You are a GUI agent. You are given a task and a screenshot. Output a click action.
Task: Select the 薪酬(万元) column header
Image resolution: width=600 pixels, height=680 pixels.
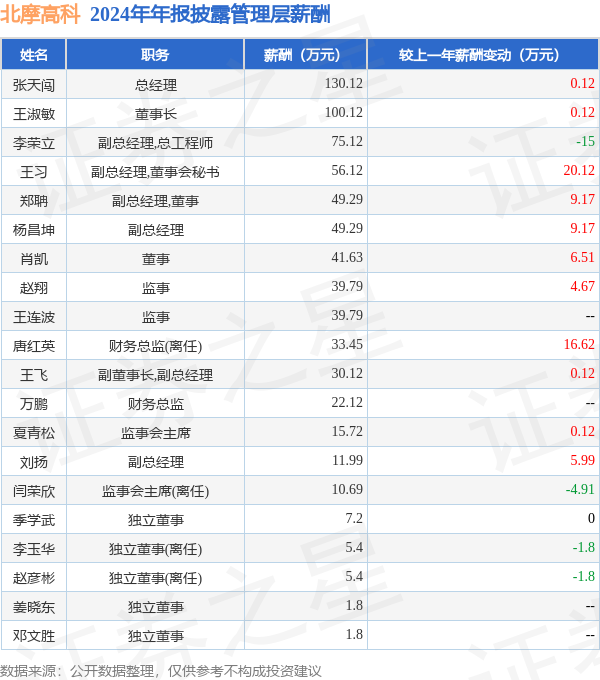306,55
